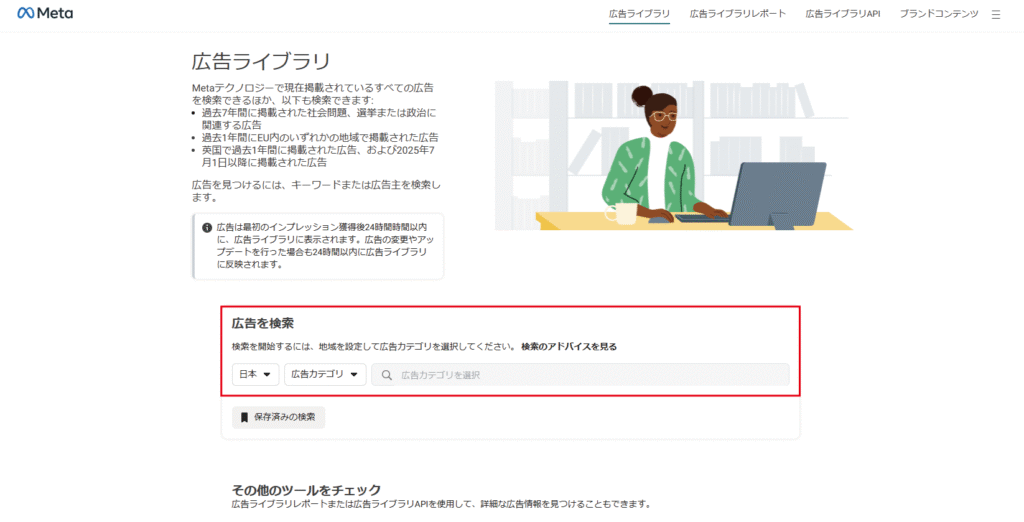Viewport: 1024px width, 522px height.
Task: Open the hamburger menu in the header
Action: 995,15
